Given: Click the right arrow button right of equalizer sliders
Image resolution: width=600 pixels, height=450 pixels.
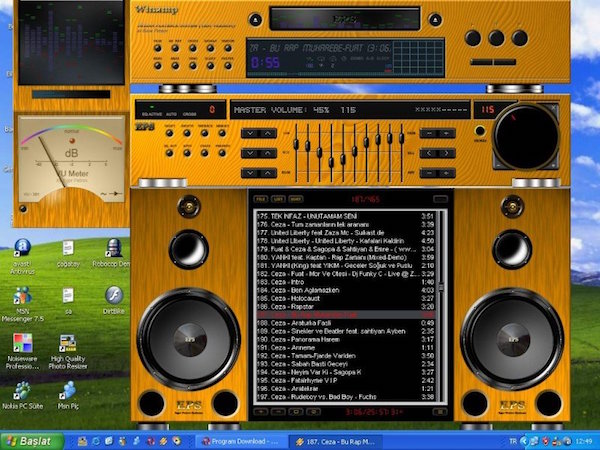Looking at the screenshot, I should tap(446, 153).
